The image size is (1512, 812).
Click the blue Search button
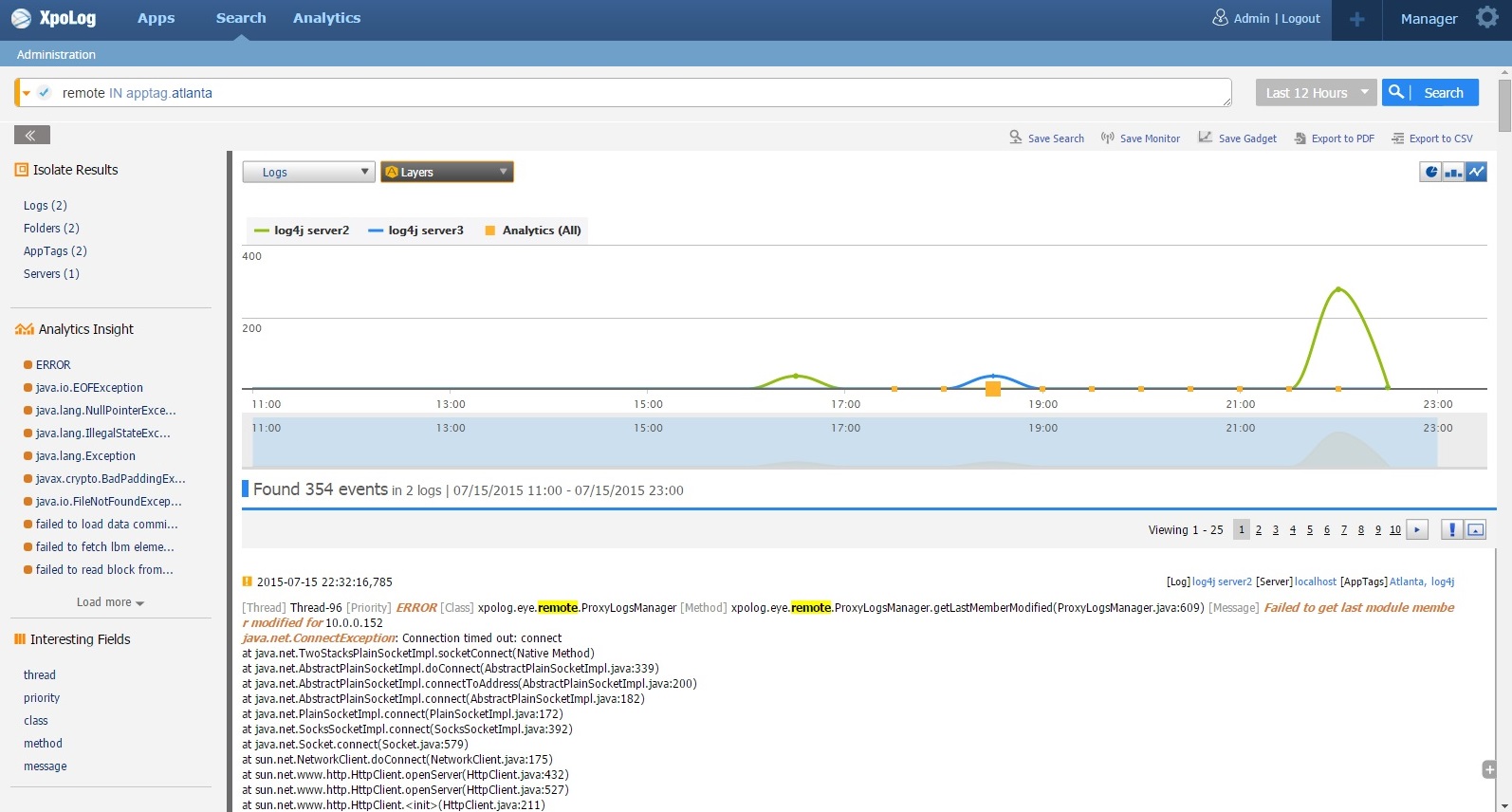pos(1429,93)
